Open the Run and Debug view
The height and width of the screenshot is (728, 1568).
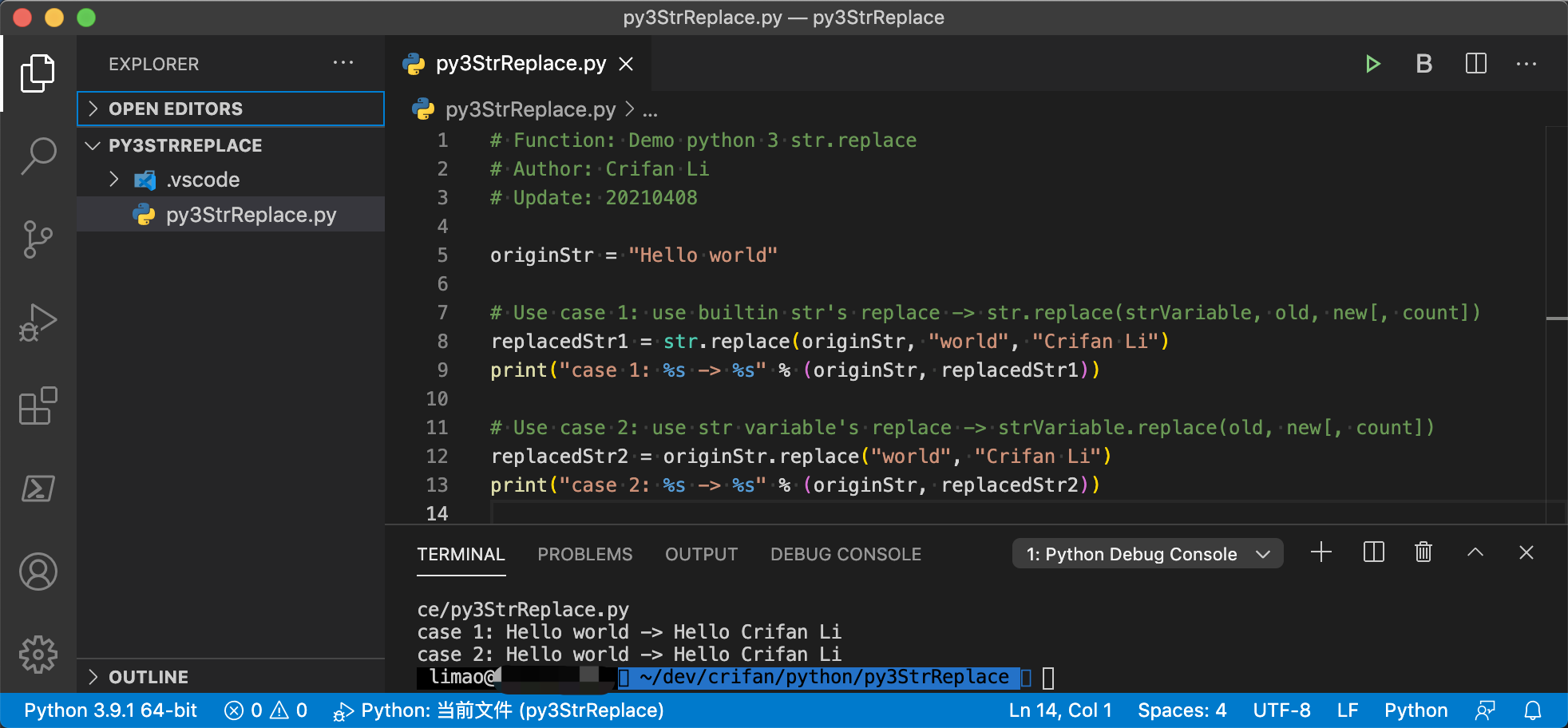(38, 322)
